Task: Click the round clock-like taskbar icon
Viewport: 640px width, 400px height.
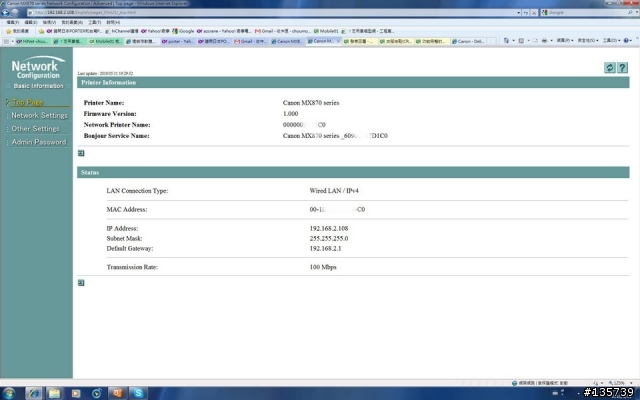Action: tap(96, 393)
